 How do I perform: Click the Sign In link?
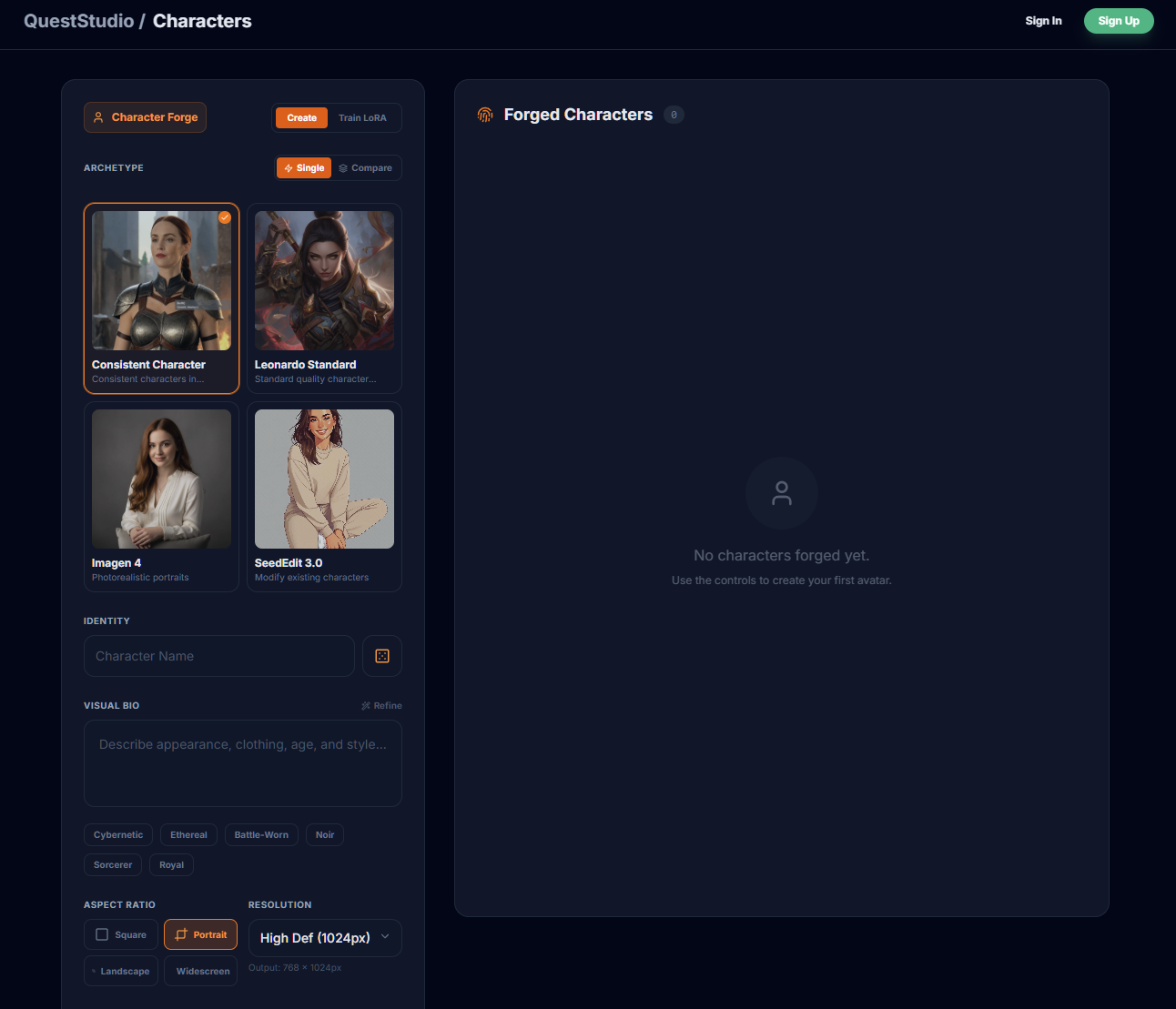point(1043,20)
